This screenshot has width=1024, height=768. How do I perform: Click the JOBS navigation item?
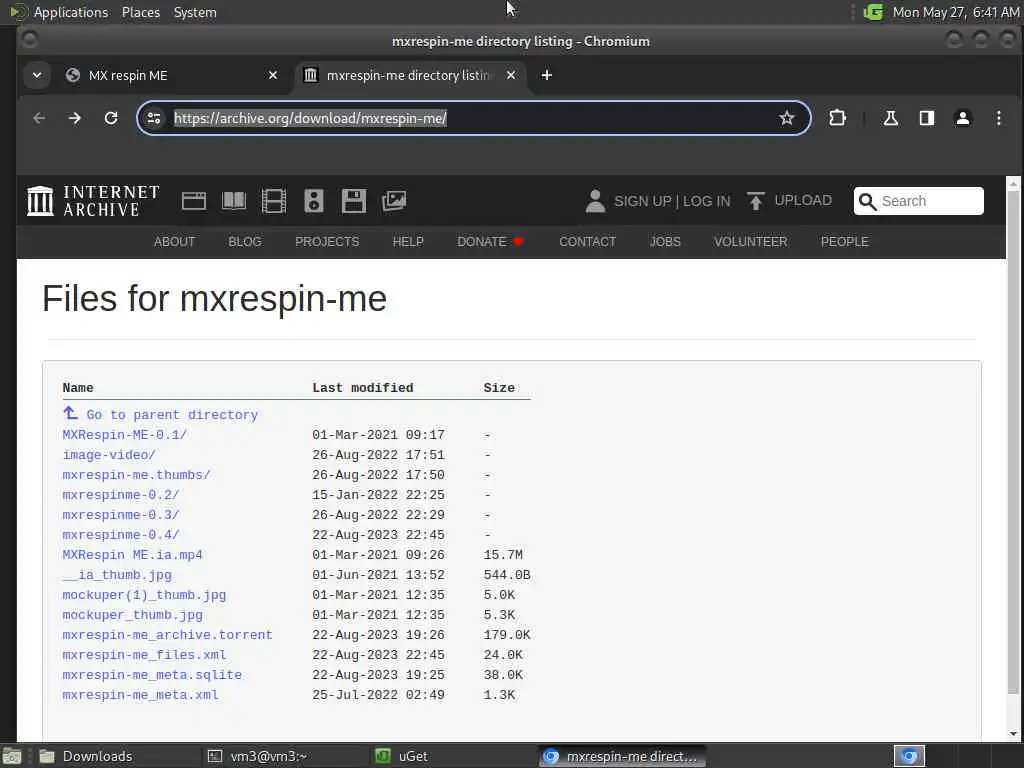[x=665, y=242]
